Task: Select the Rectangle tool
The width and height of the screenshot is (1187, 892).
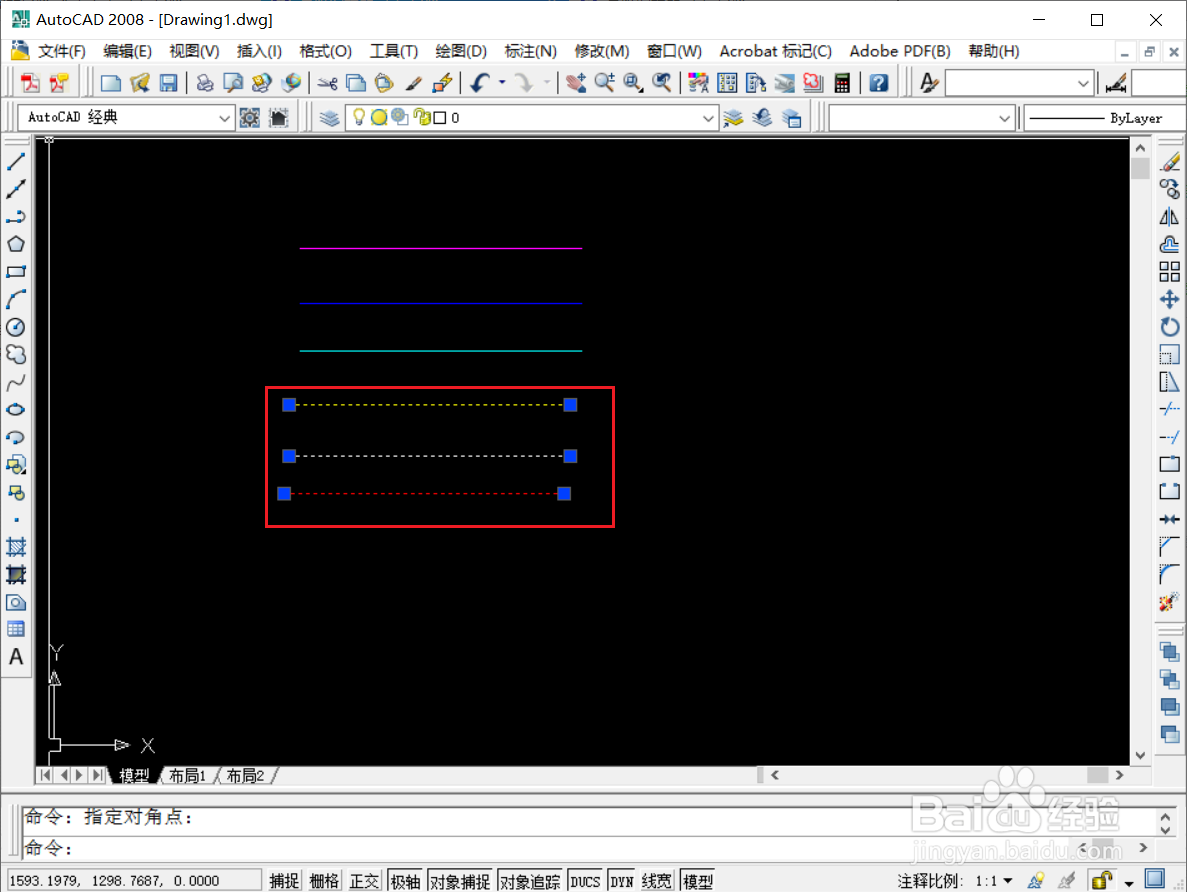Action: 16,272
